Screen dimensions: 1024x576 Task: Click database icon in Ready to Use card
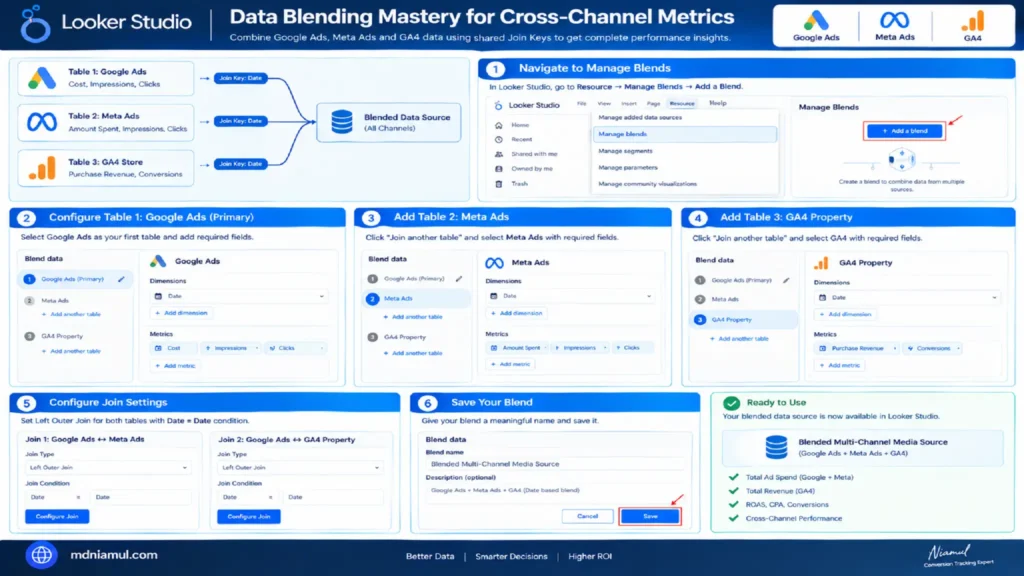pos(776,447)
